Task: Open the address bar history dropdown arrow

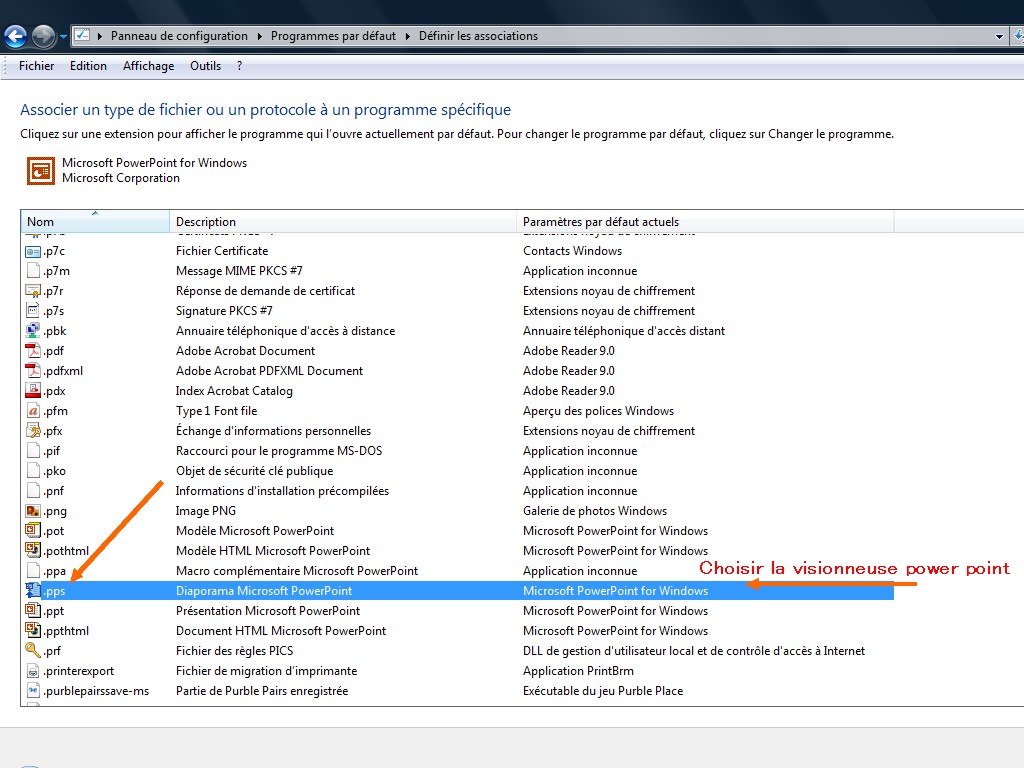Action: [999, 37]
